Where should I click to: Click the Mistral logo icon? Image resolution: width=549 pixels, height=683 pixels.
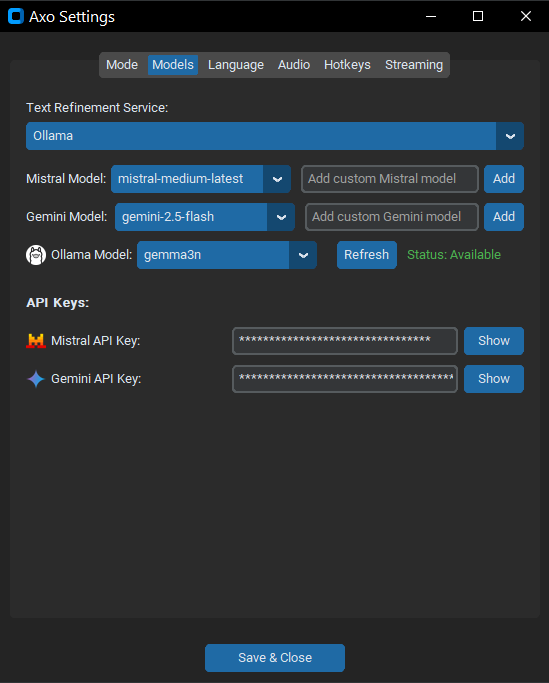point(36,341)
